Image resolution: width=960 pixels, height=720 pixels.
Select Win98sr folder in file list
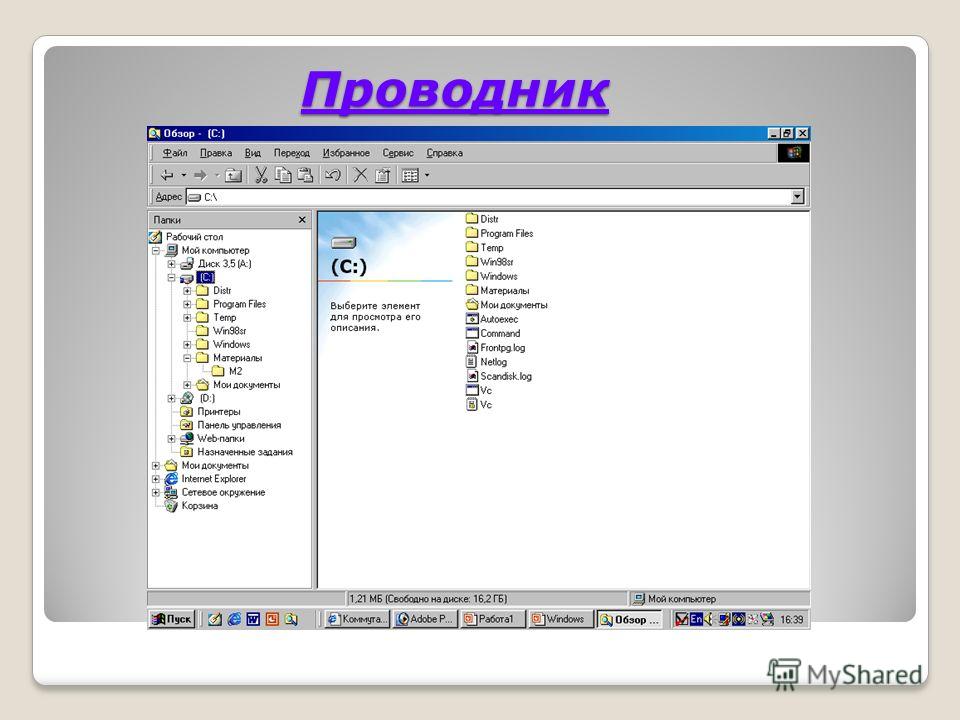point(490,262)
